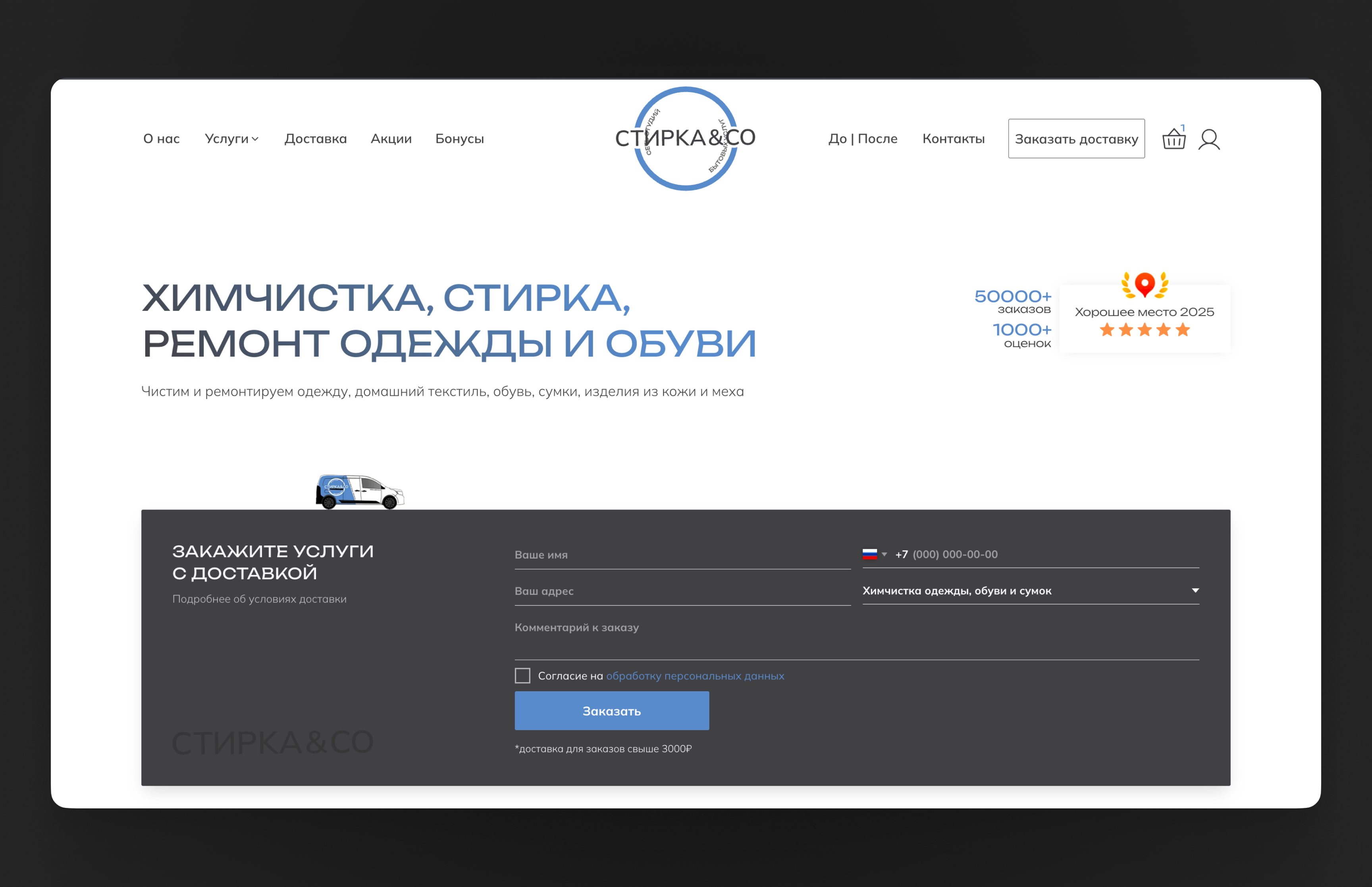
Task: Open 'обработку персональных данных' link
Action: pos(695,676)
